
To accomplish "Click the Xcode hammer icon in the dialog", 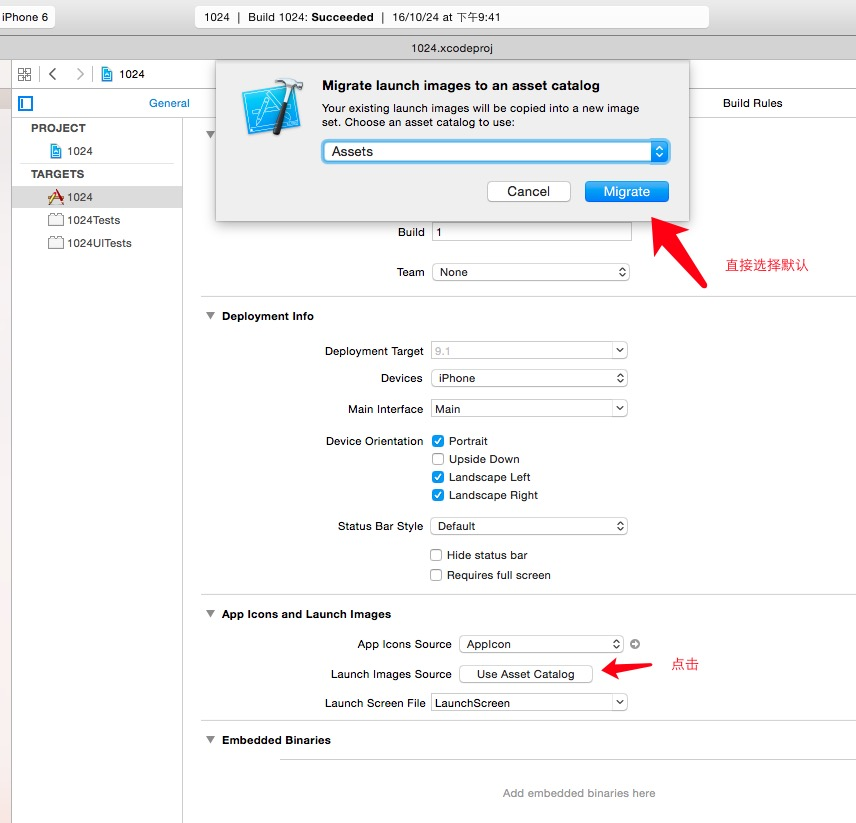I will coord(273,106).
